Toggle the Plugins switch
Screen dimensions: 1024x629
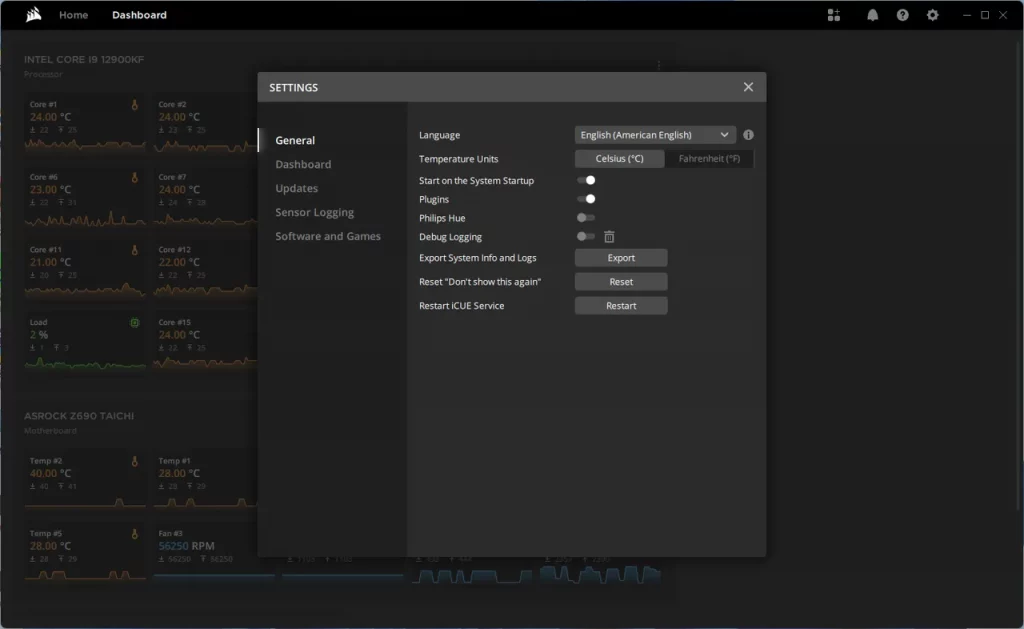586,199
